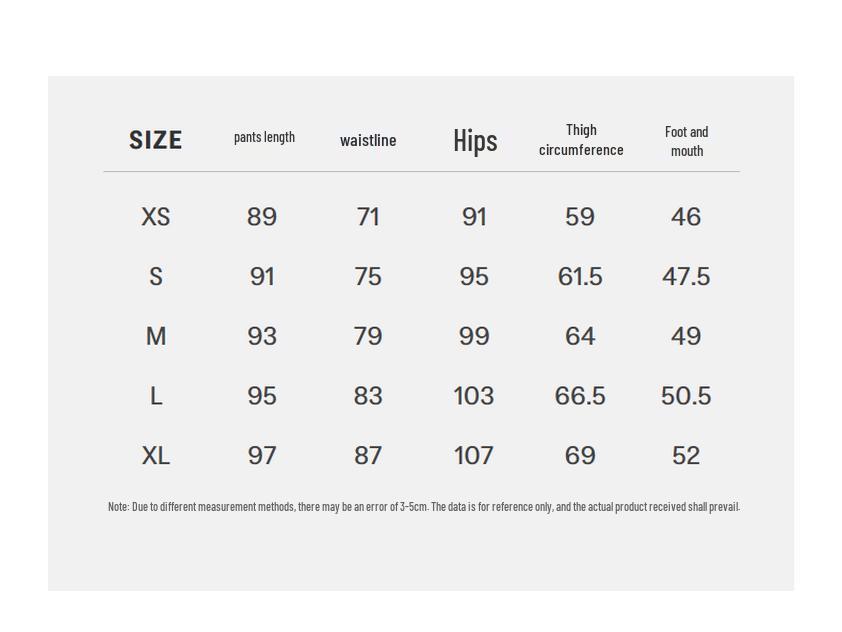Viewport: 842px width, 632px height.
Task: Click the 66.5 thigh circumference value
Action: tap(580, 396)
